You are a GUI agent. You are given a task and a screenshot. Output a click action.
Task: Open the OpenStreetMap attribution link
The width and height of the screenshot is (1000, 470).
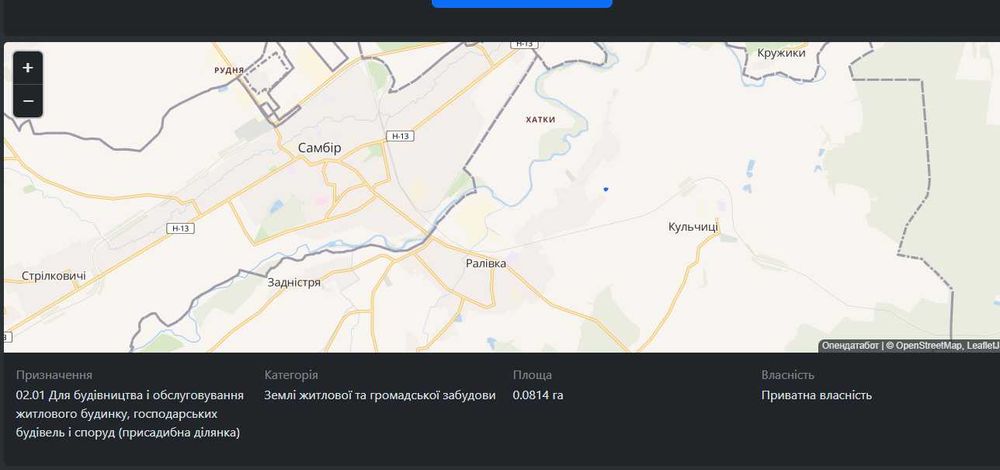coord(928,346)
